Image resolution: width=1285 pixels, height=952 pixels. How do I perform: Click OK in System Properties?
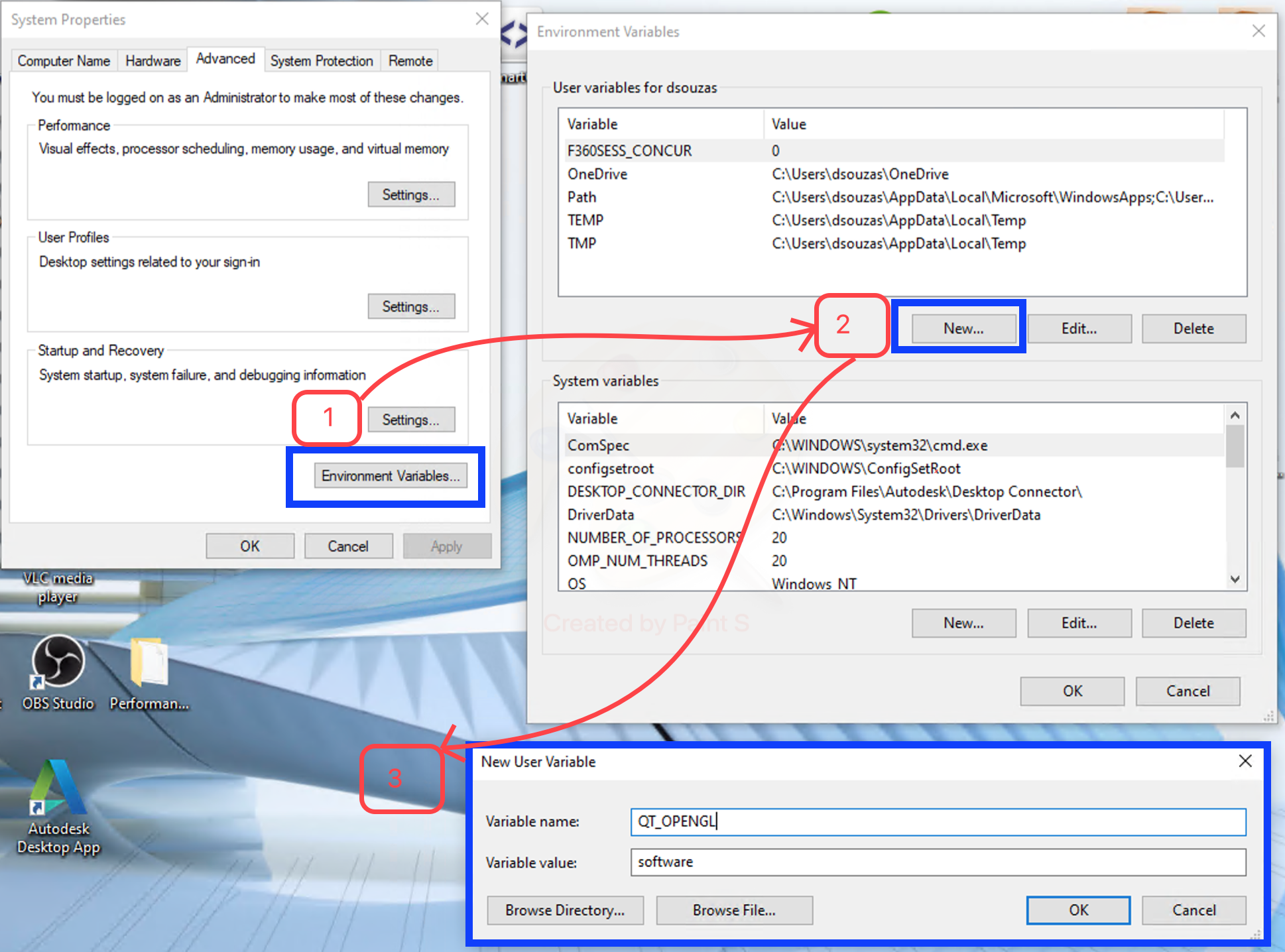250,546
